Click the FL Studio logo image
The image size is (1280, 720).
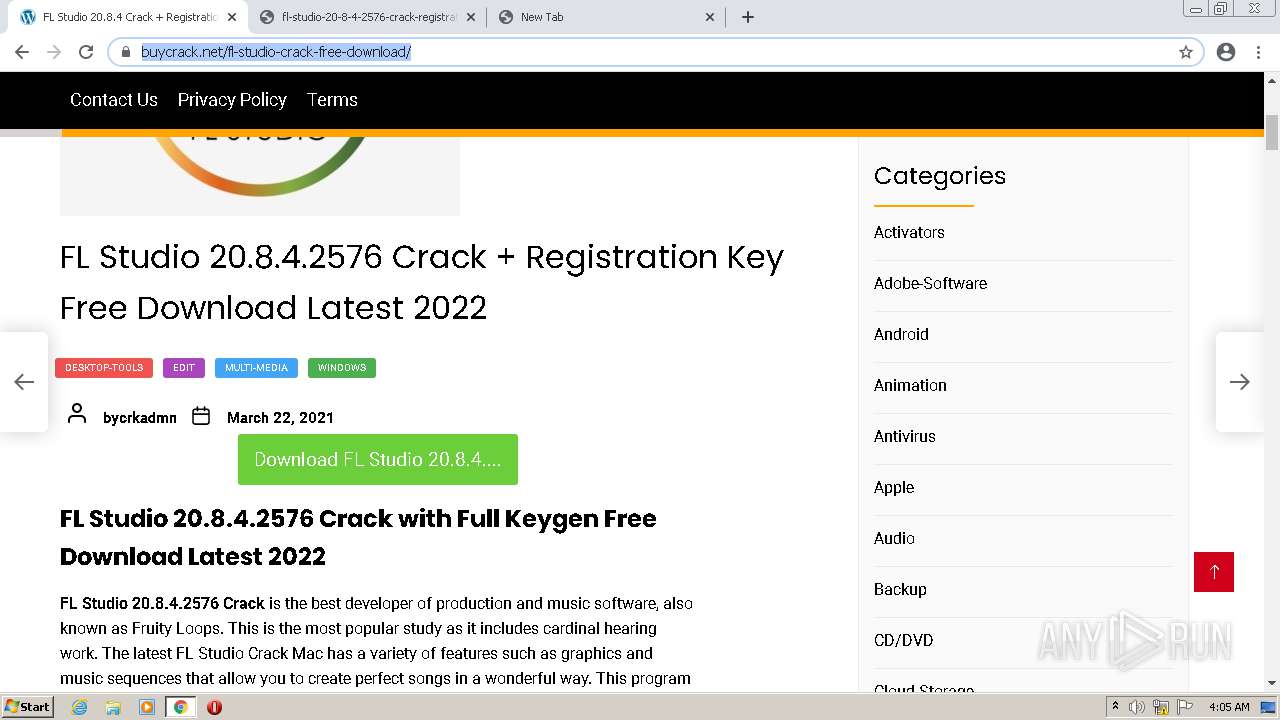[260, 174]
